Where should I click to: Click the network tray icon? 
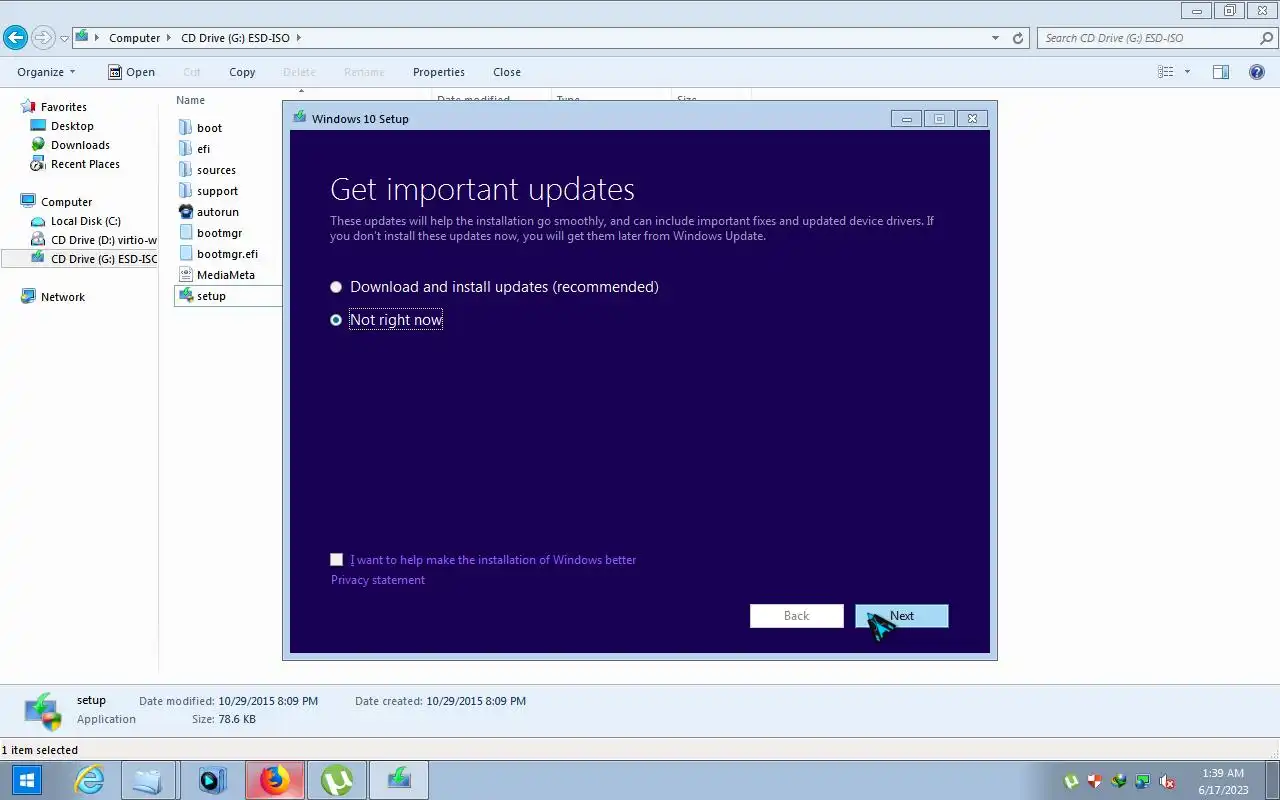[1143, 781]
